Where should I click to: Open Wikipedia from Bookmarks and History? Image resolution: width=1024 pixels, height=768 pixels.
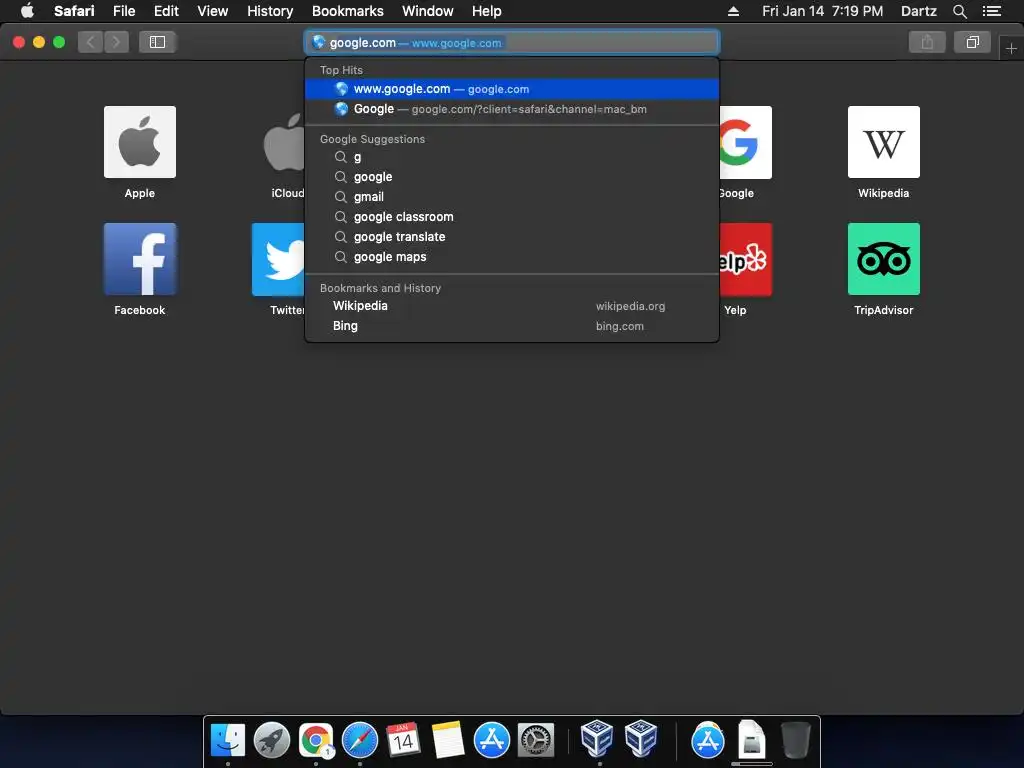512,306
